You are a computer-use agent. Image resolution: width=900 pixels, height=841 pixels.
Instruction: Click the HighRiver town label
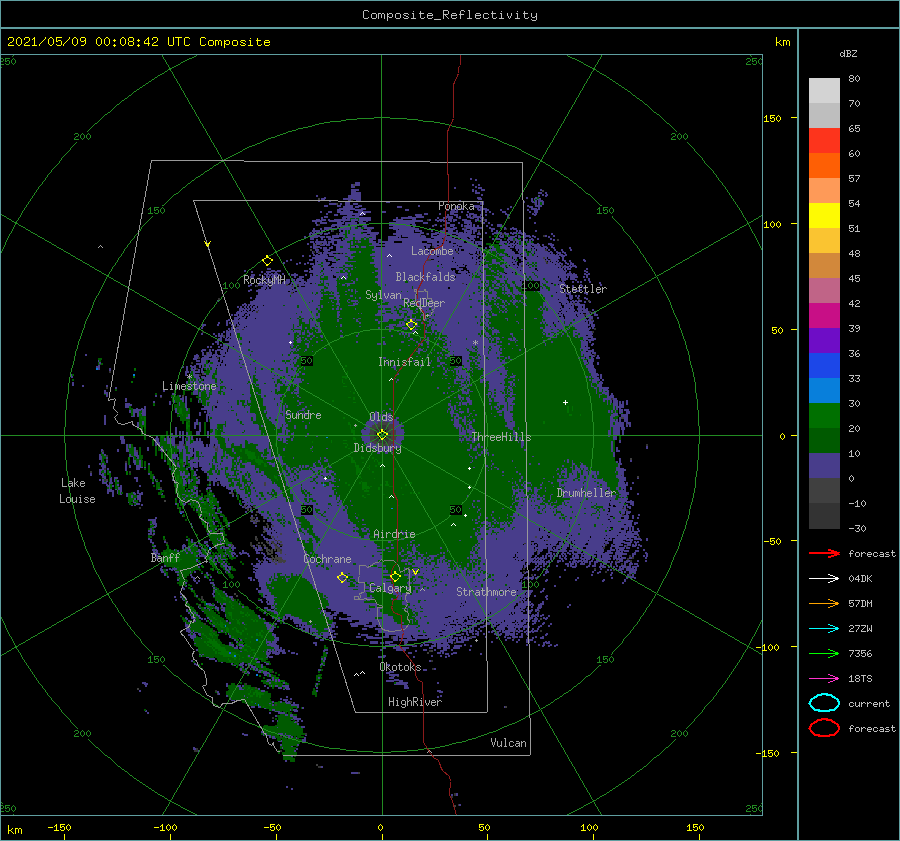click(x=415, y=702)
